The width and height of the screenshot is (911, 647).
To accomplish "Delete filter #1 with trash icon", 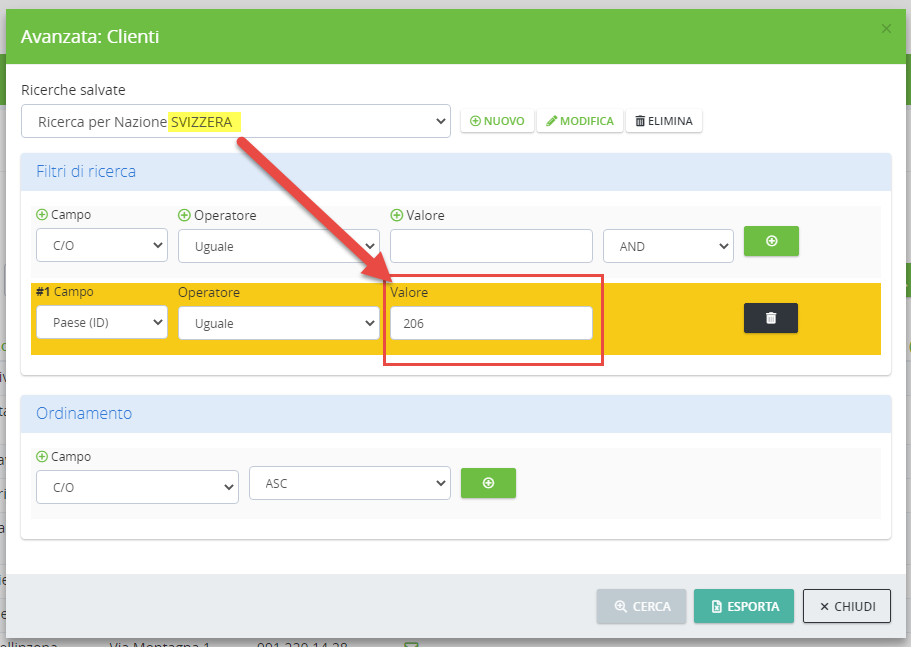I will (x=770, y=318).
